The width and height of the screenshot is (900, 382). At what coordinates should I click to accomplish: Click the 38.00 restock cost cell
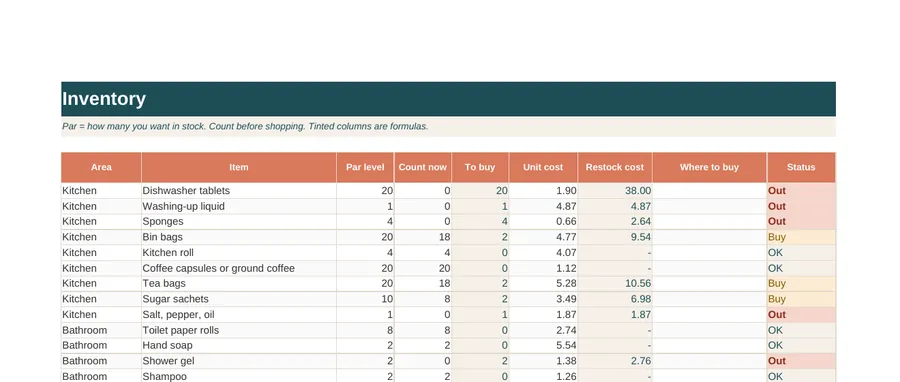tap(615, 191)
